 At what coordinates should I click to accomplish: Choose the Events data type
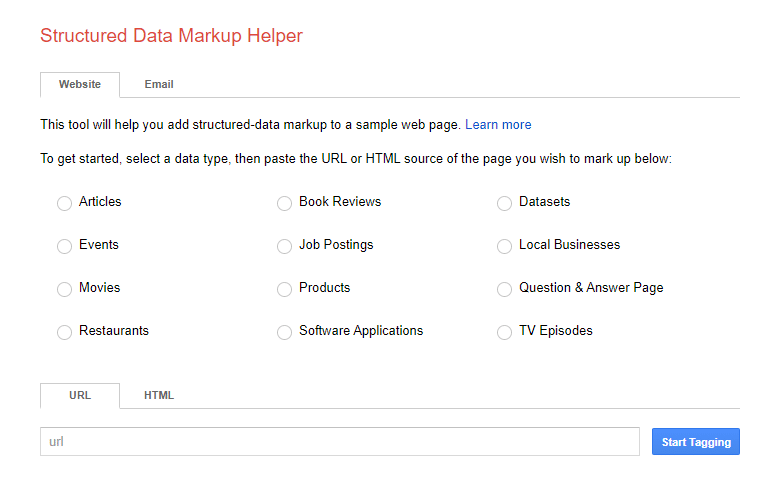(65, 246)
